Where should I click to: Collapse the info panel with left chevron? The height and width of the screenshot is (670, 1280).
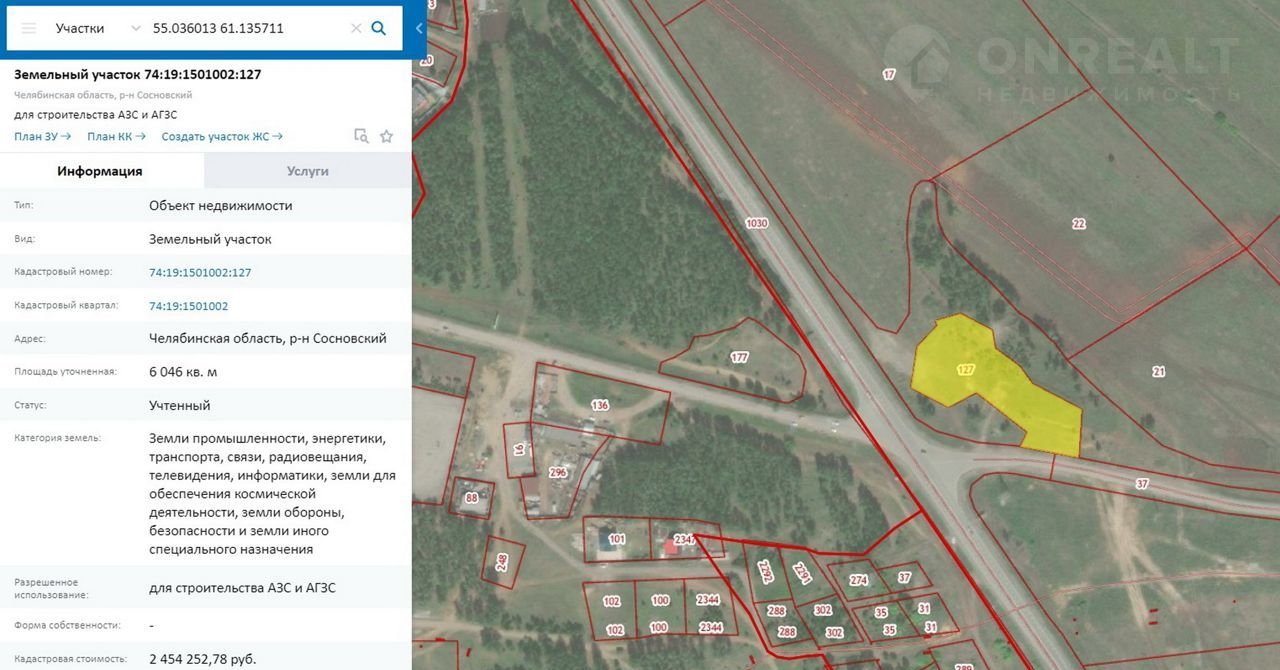click(x=419, y=28)
